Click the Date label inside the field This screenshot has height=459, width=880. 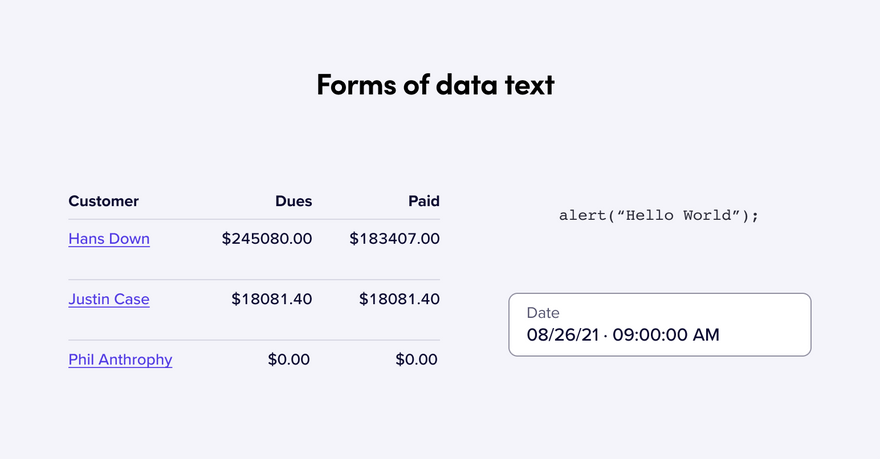[x=543, y=313]
